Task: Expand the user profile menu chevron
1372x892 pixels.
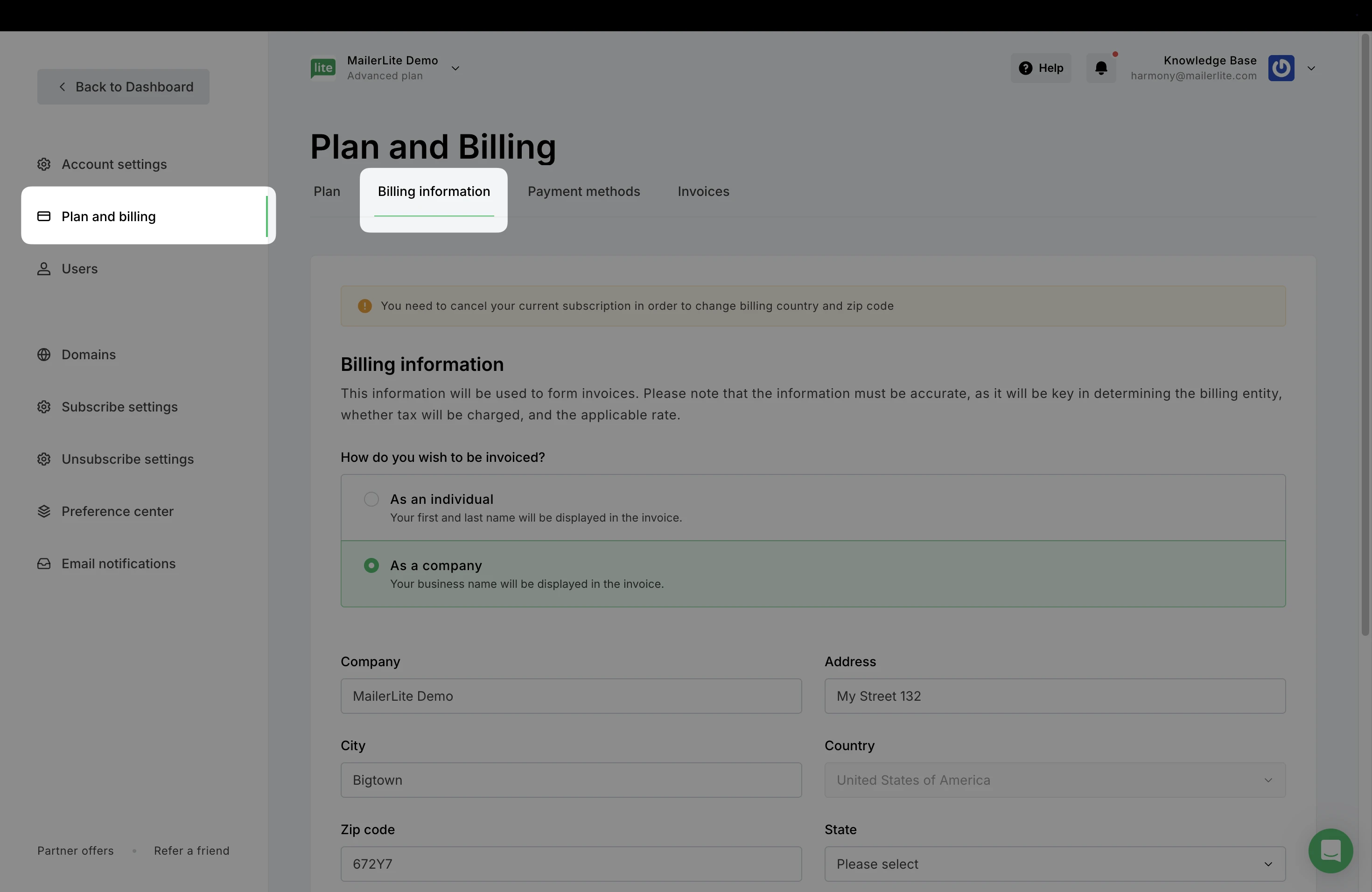Action: (x=1311, y=68)
